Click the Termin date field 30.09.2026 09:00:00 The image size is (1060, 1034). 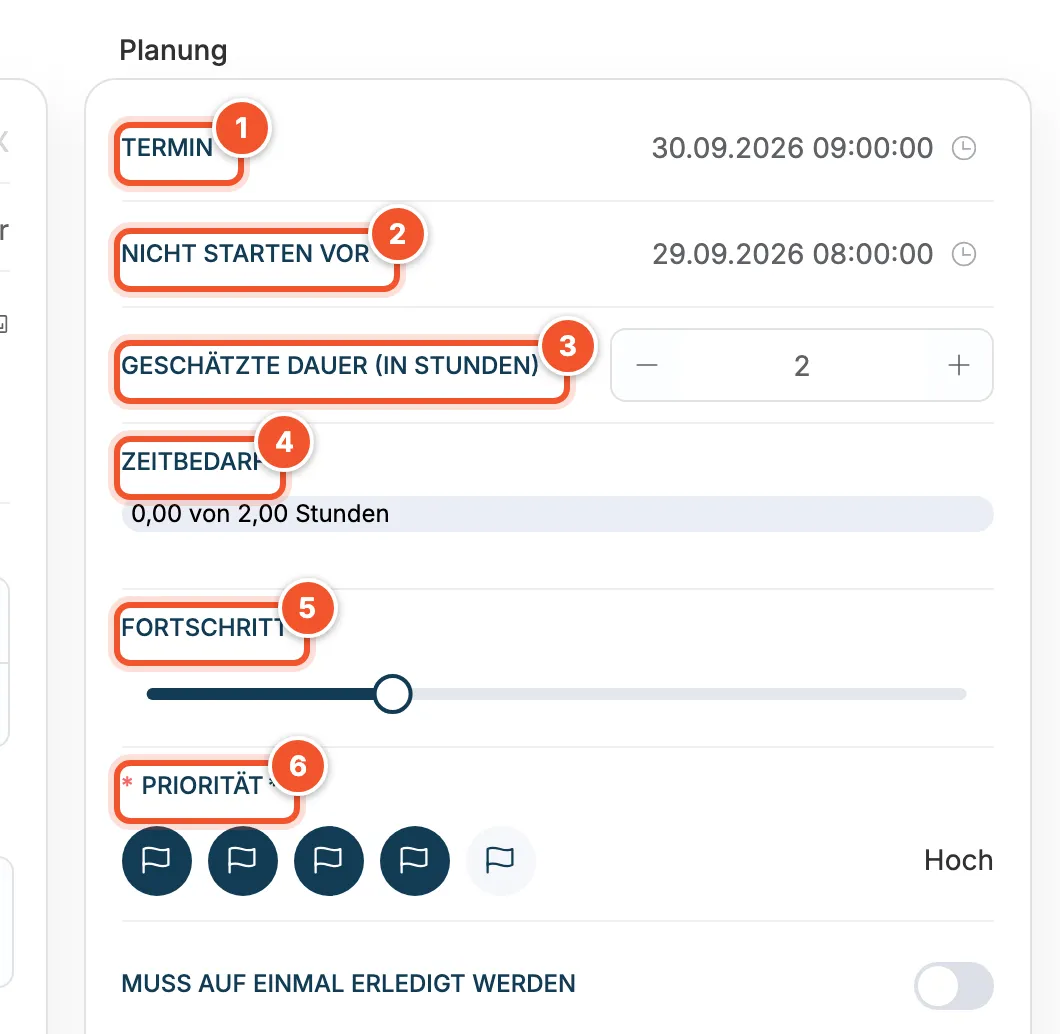792,148
